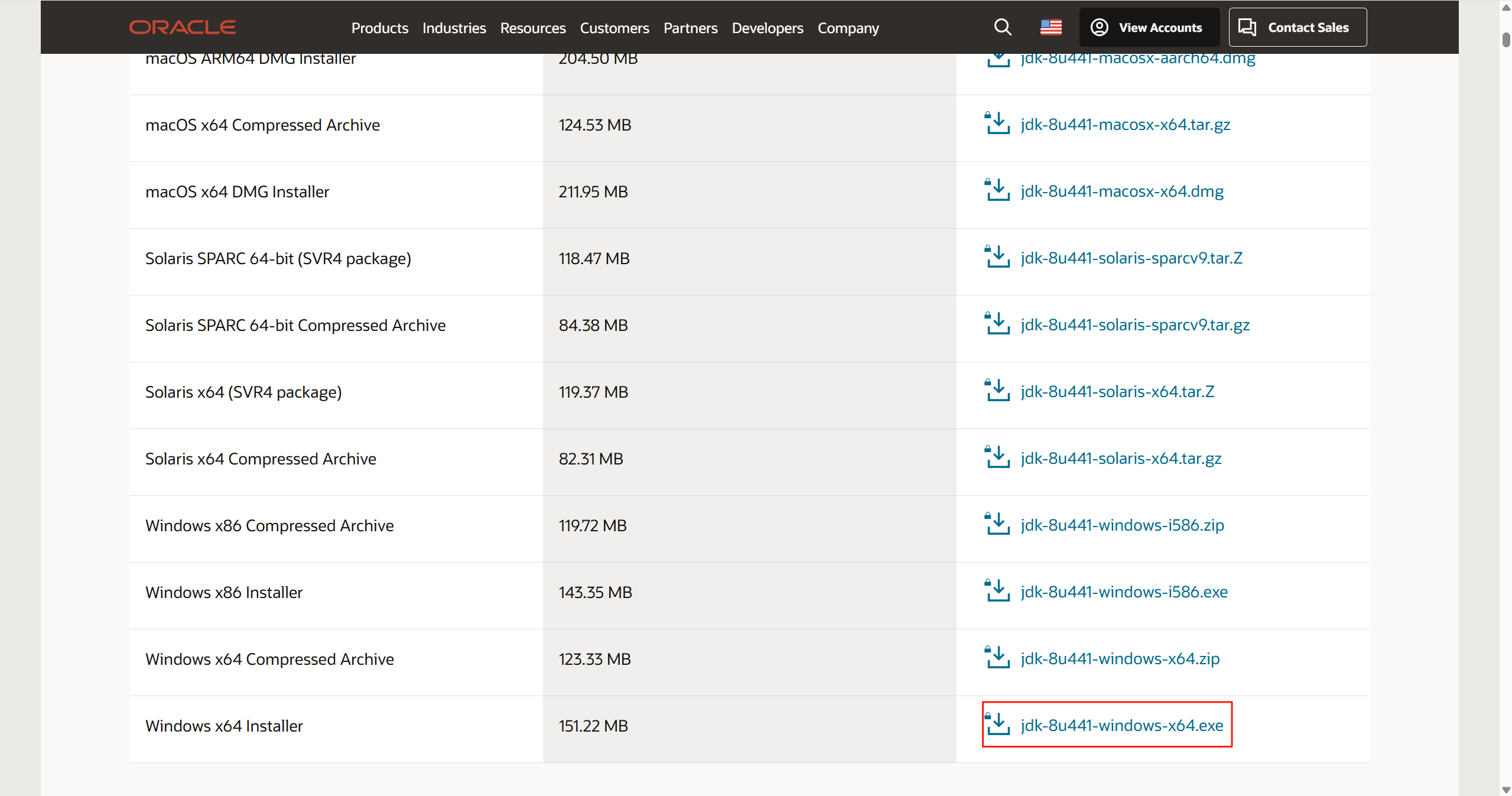Click download icon beside jdk-8u441-solaris-x64.tar.gz

tap(997, 458)
